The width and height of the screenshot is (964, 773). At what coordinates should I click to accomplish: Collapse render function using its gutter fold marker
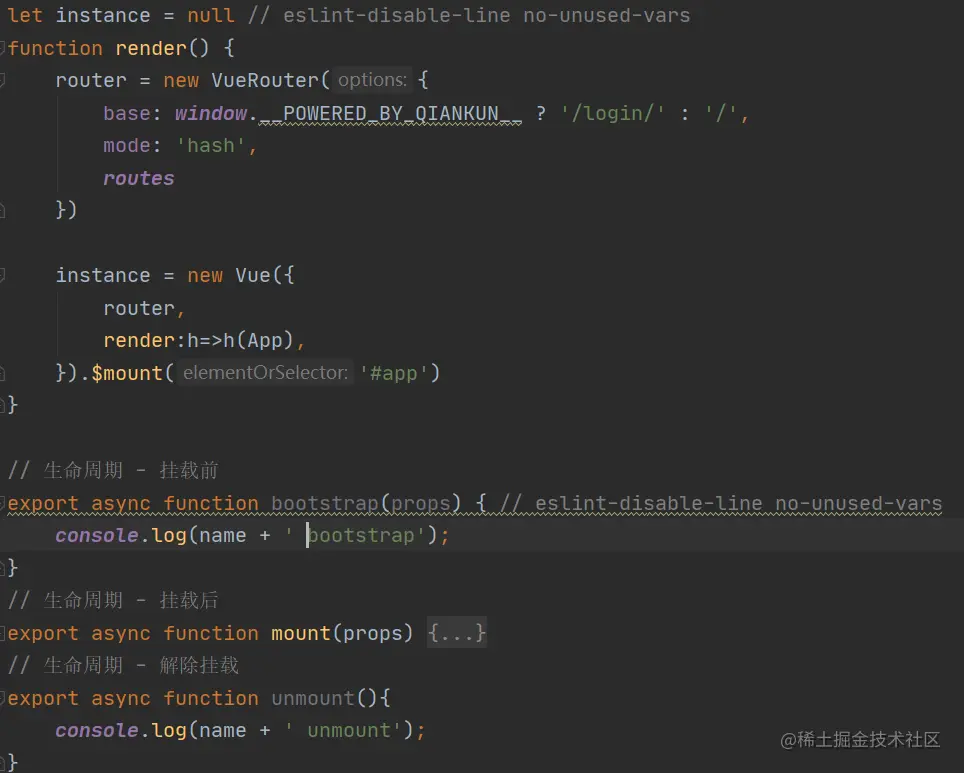pos(2,48)
